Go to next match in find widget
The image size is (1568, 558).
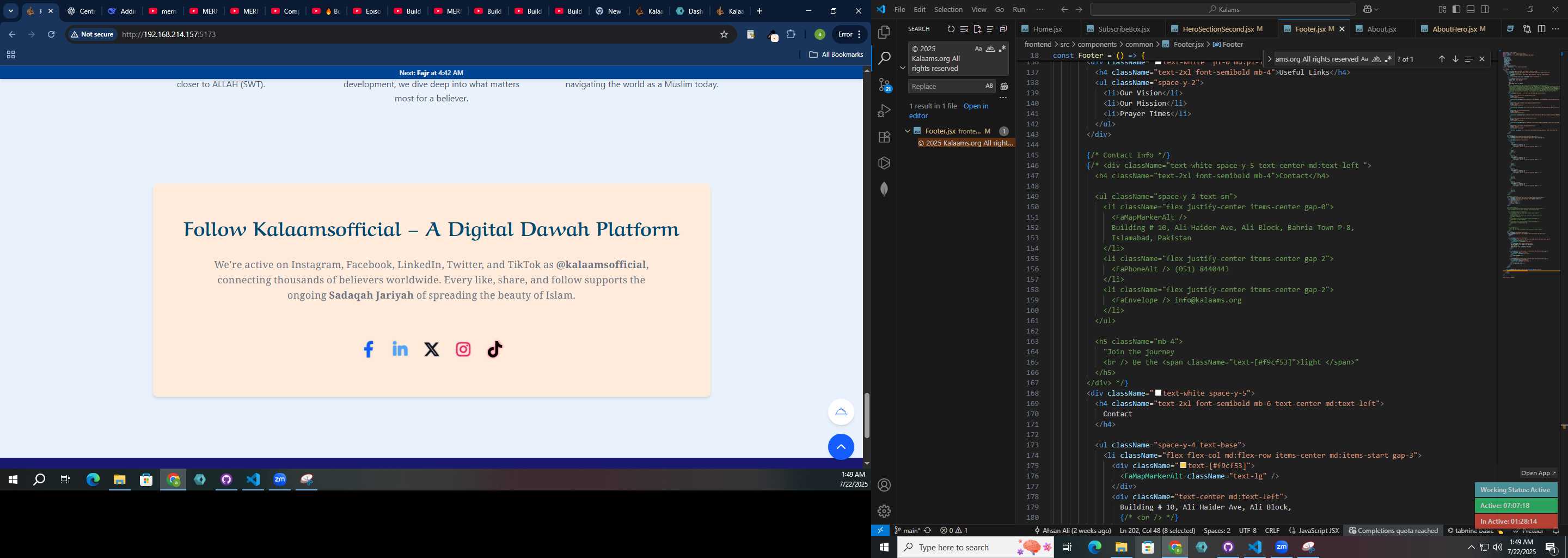[x=1455, y=59]
